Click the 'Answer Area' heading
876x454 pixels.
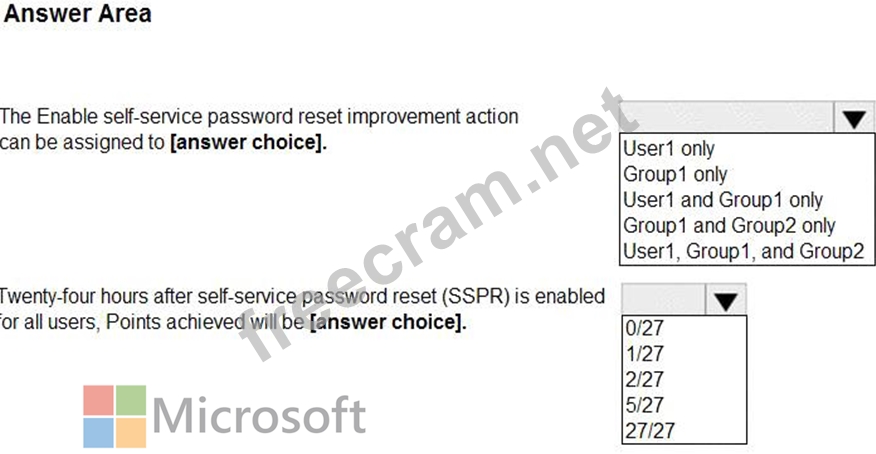pos(78,14)
